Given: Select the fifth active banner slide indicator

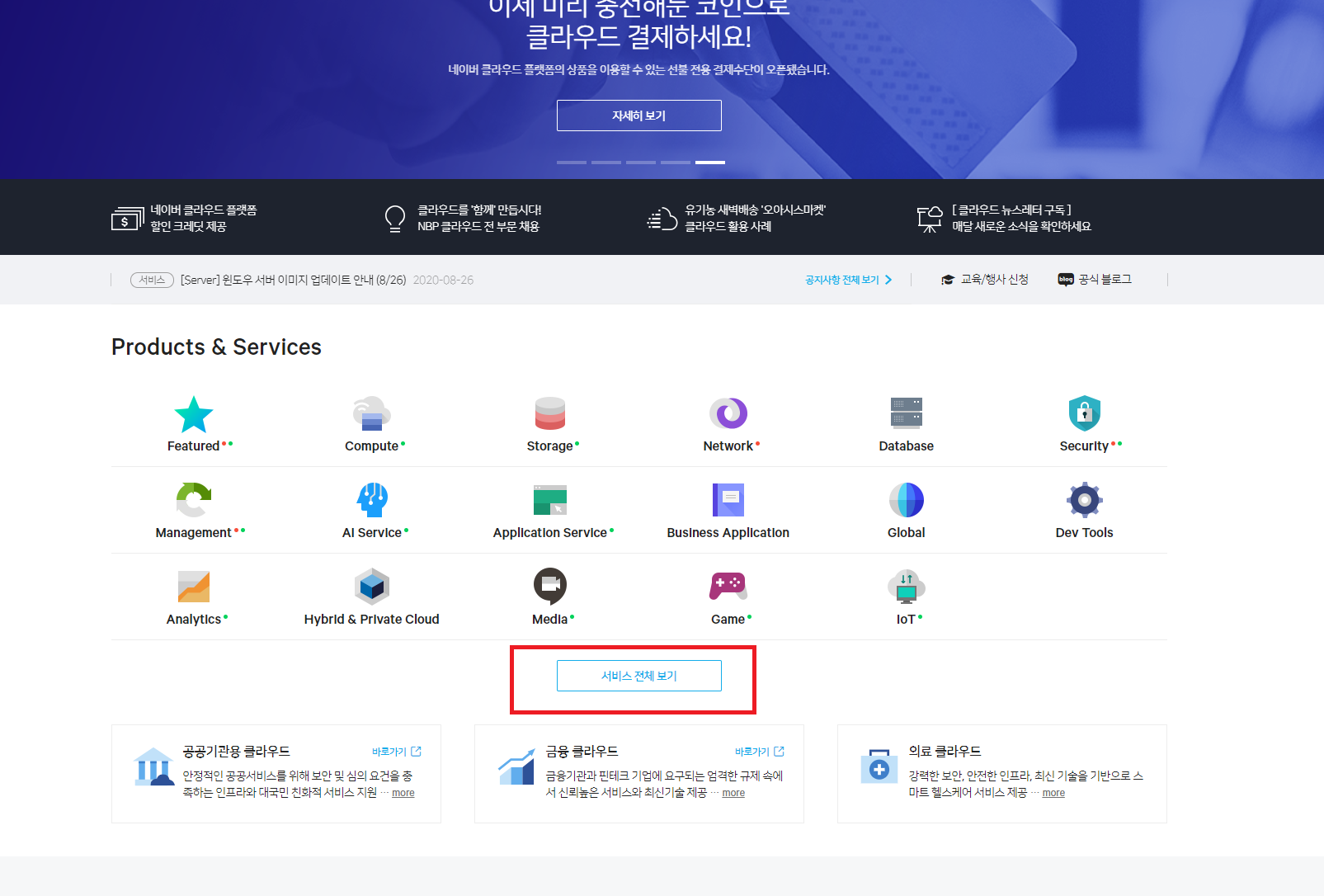Looking at the screenshot, I should click(x=710, y=163).
